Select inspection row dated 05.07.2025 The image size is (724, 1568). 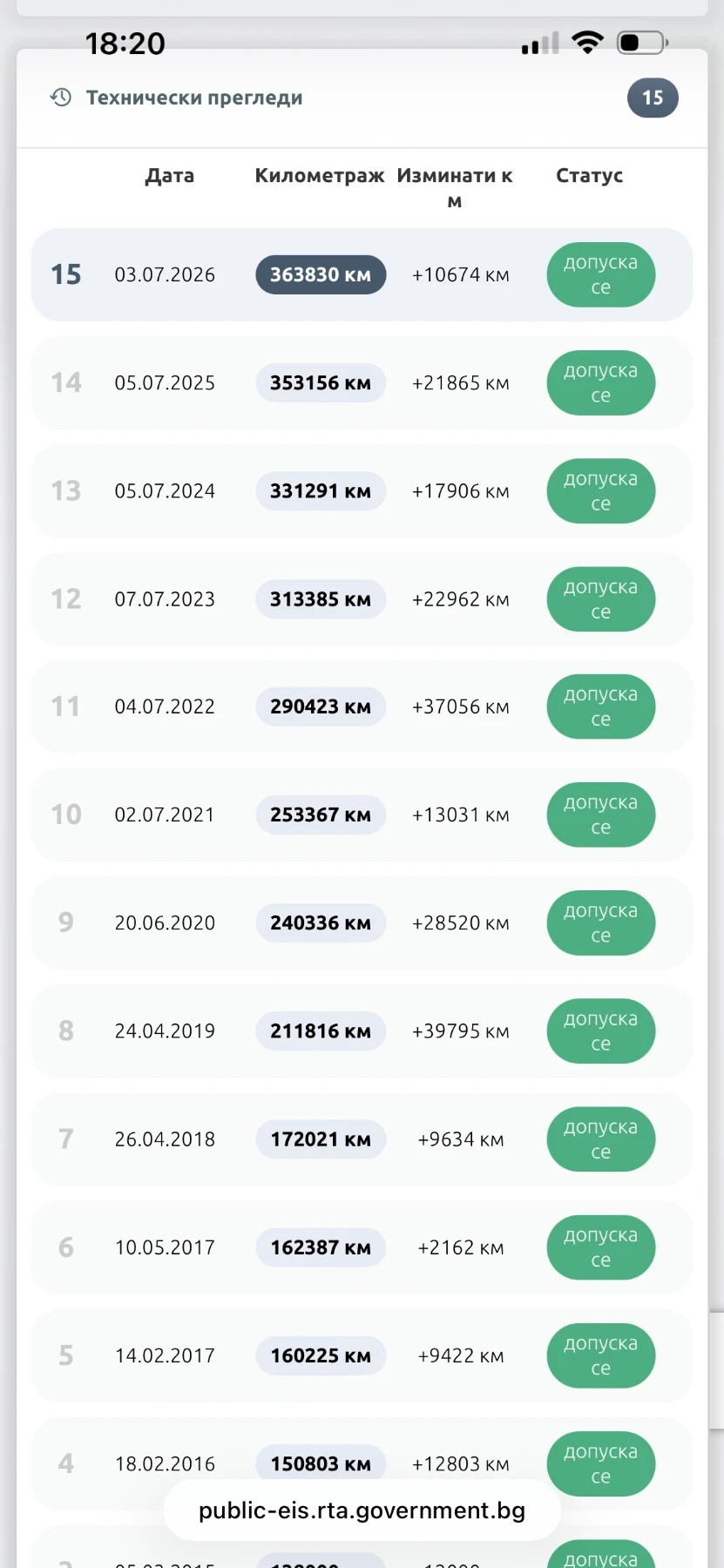click(x=362, y=382)
